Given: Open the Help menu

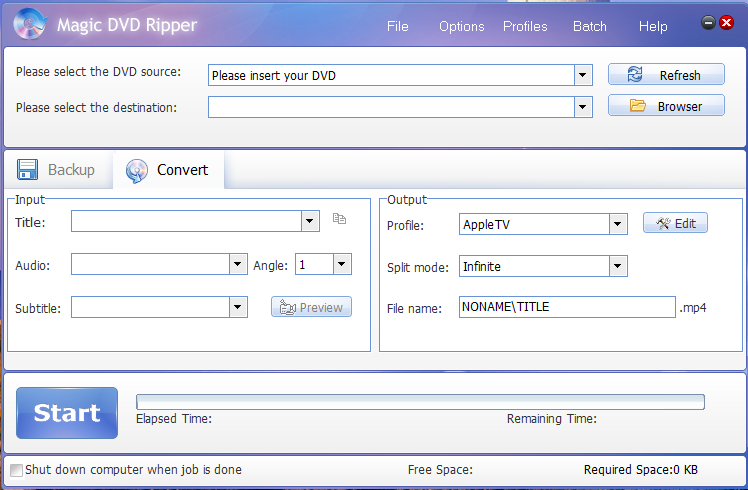Looking at the screenshot, I should (653, 26).
